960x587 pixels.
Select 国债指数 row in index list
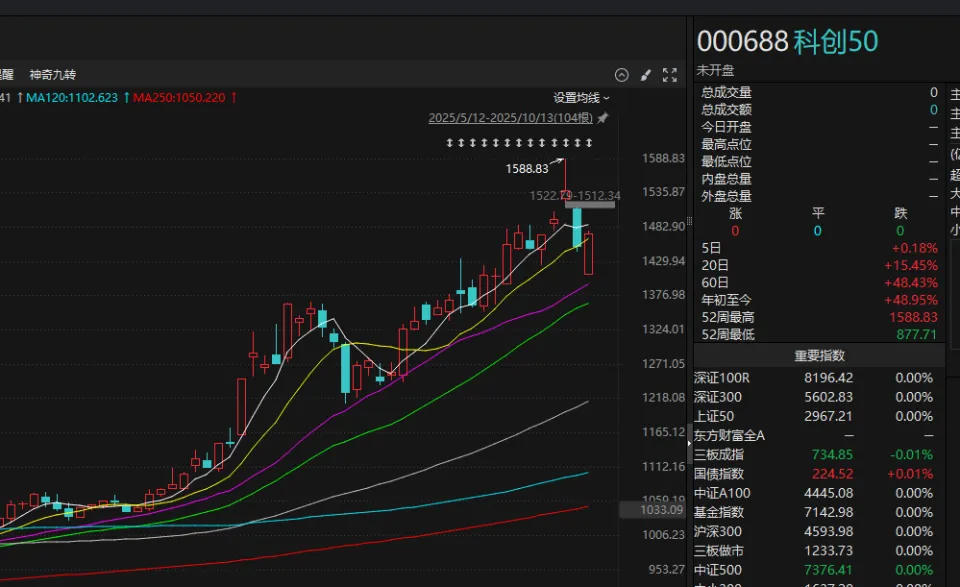click(718, 474)
